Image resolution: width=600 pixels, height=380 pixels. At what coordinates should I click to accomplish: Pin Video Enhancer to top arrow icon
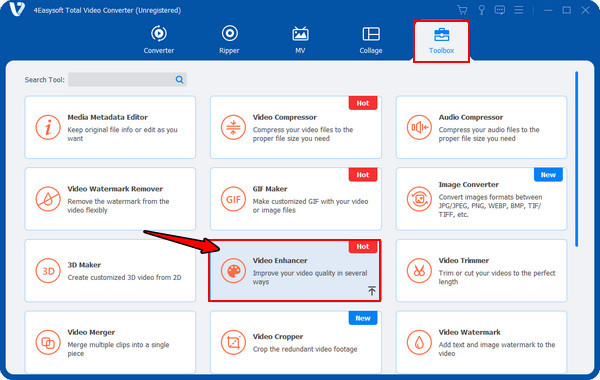(372, 290)
